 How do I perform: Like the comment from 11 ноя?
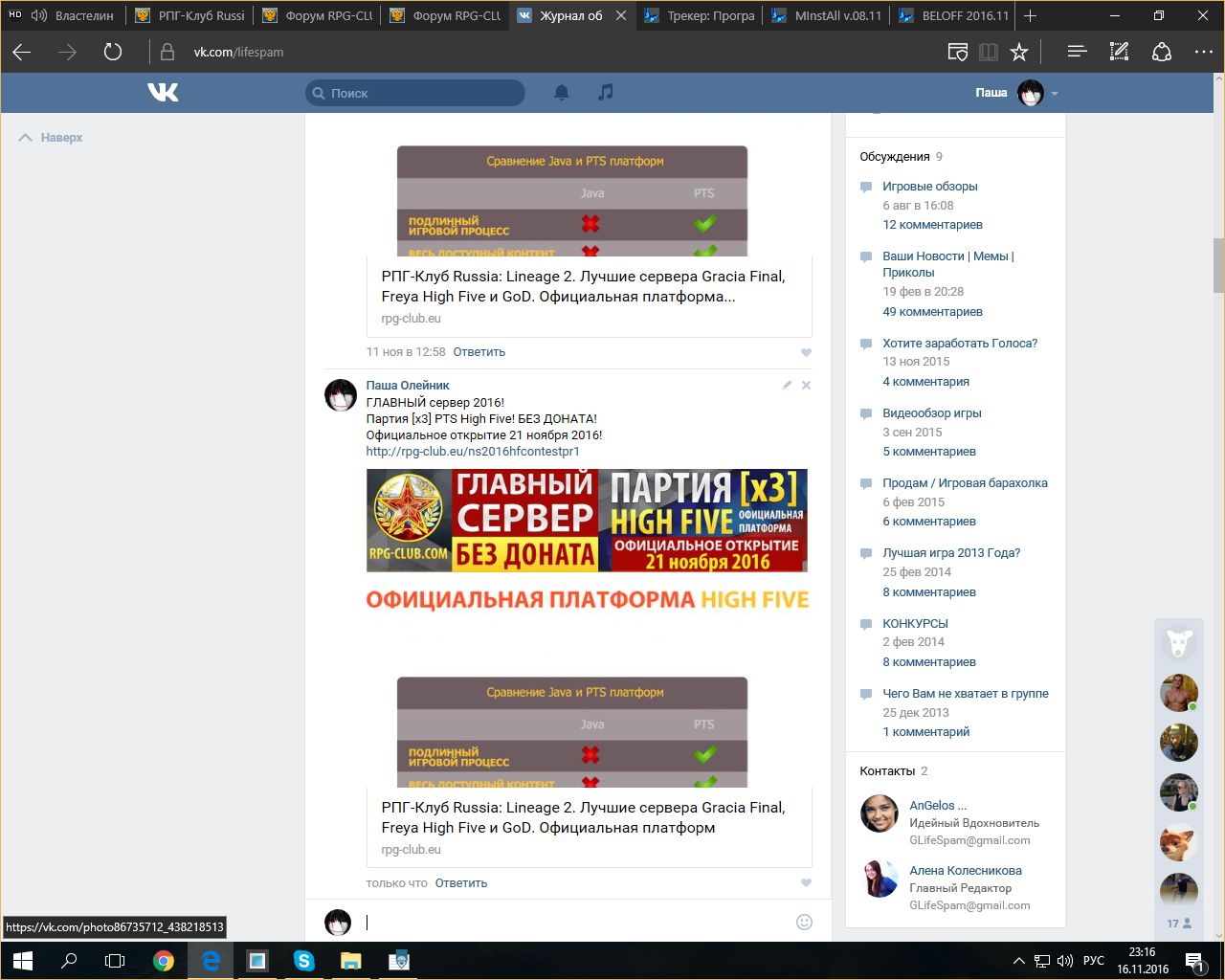806,352
